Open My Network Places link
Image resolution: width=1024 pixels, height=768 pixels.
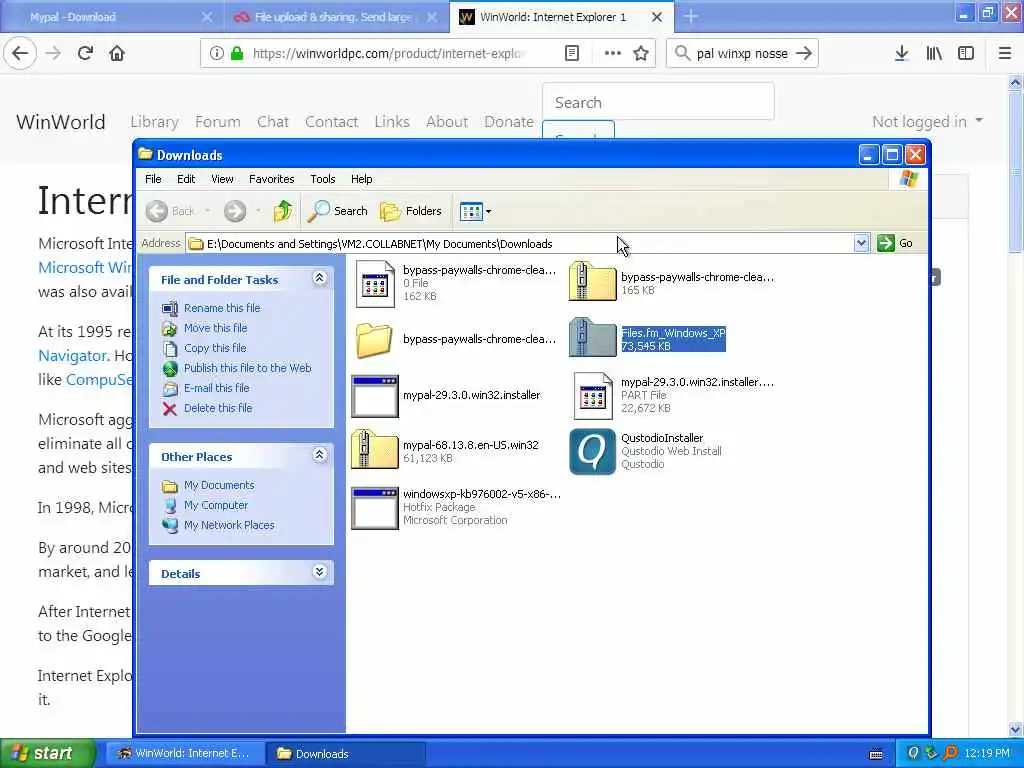pos(229,525)
